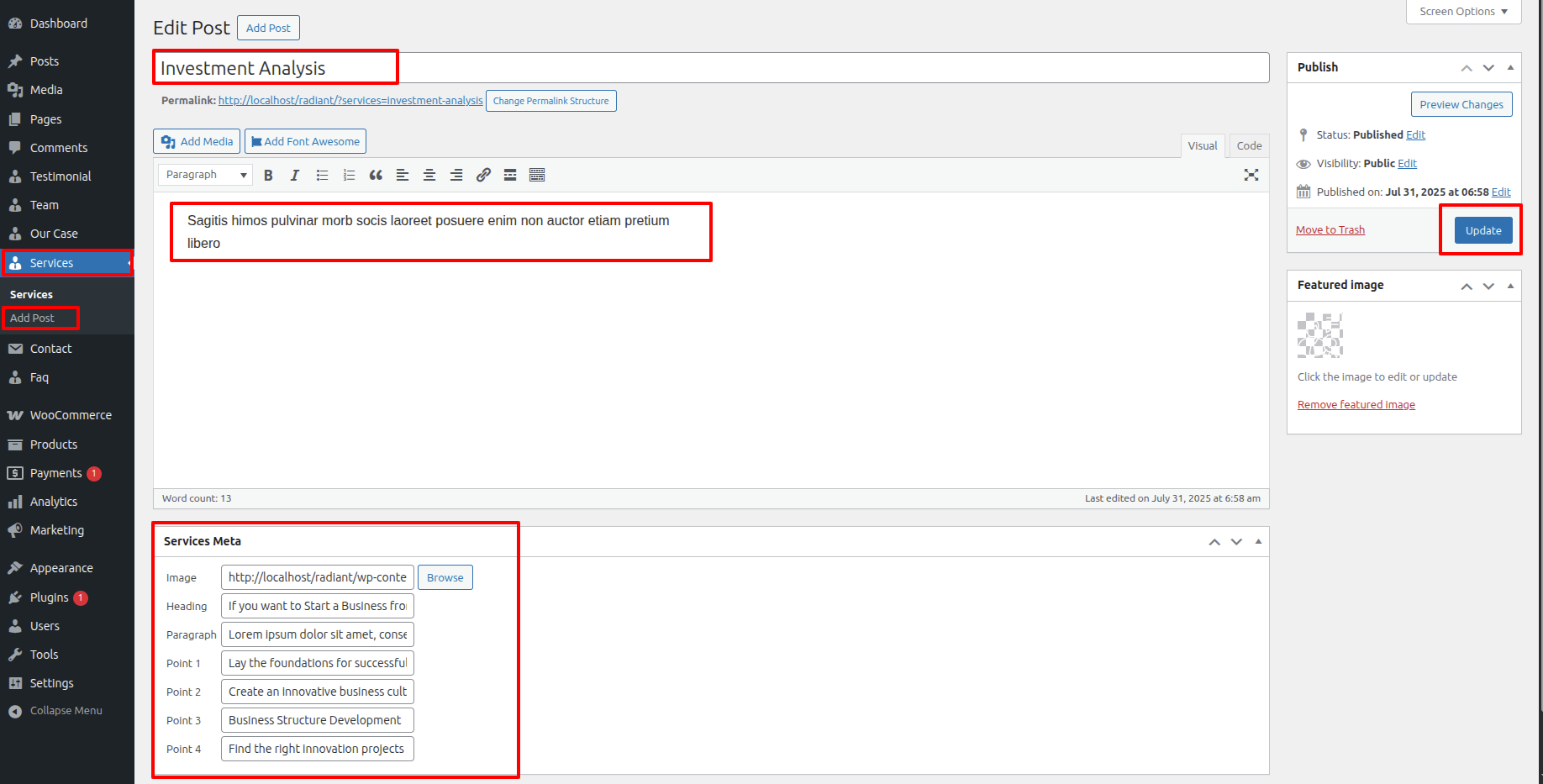Collapse the Services Meta panel triangle
Viewport: 1543px width, 784px height.
1258,541
